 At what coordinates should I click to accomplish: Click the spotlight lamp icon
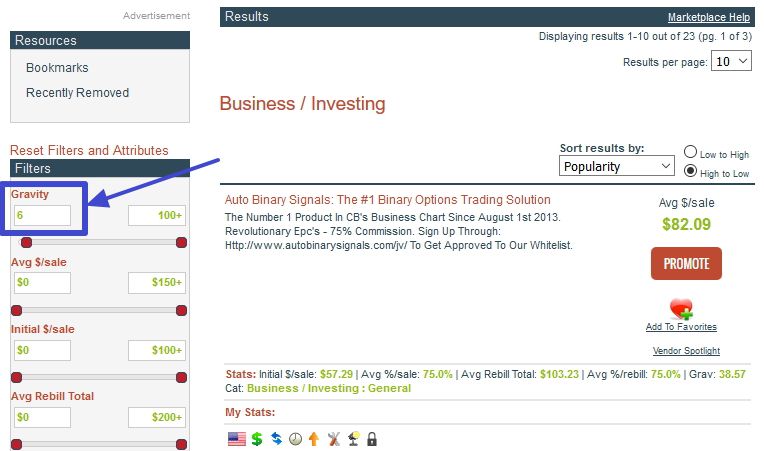[x=353, y=439]
